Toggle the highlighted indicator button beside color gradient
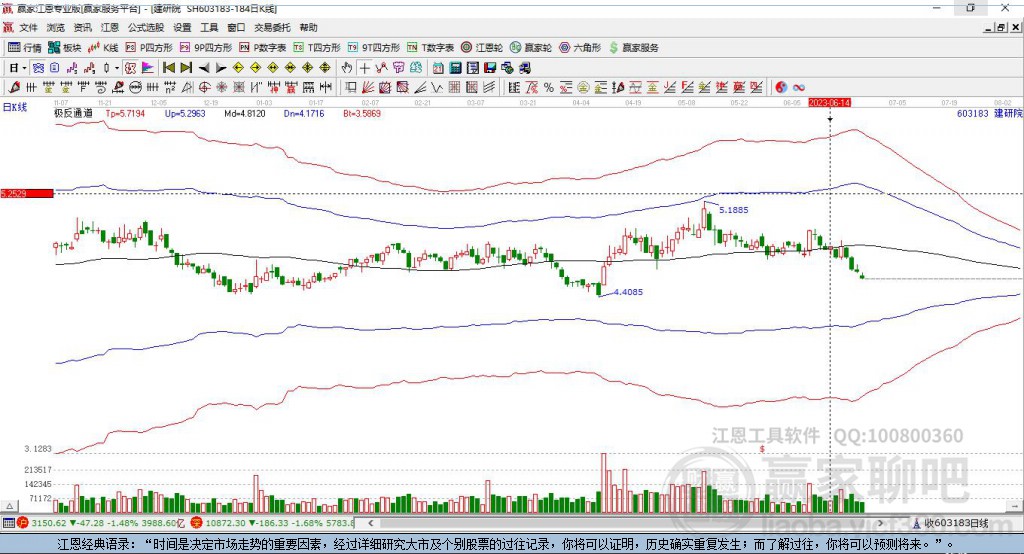This screenshot has width=1024, height=554. 131,68
